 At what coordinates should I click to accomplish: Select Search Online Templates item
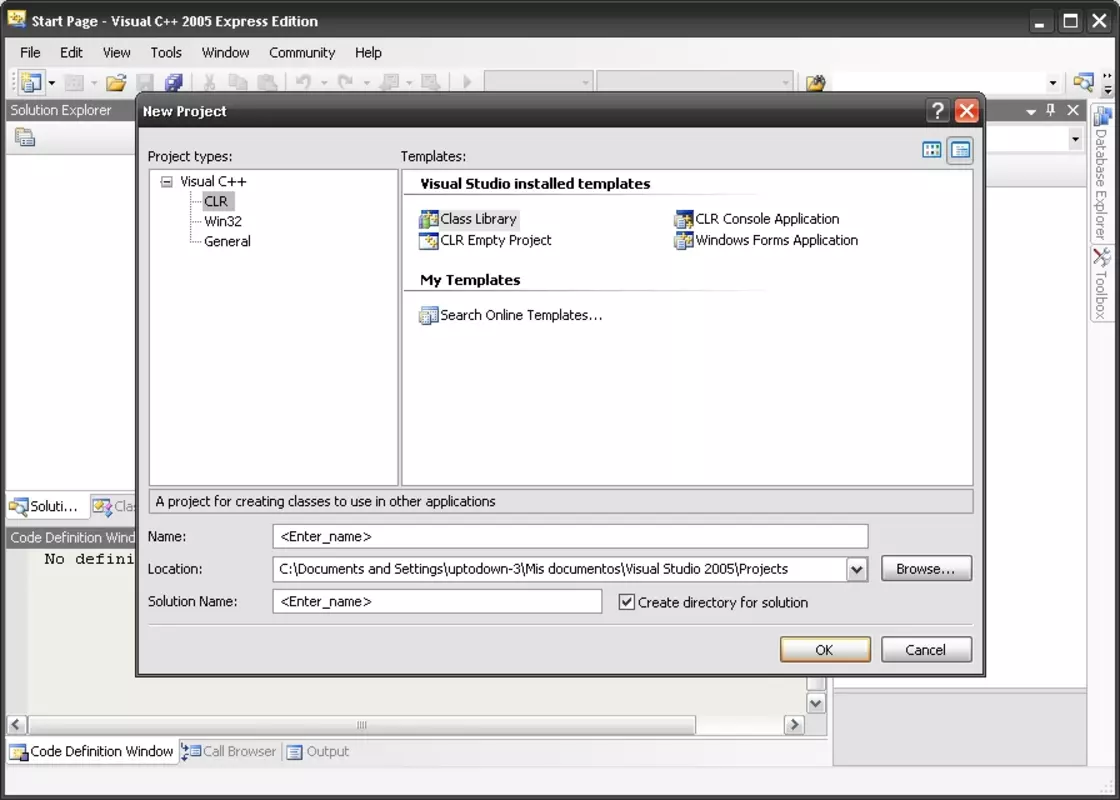pos(511,315)
